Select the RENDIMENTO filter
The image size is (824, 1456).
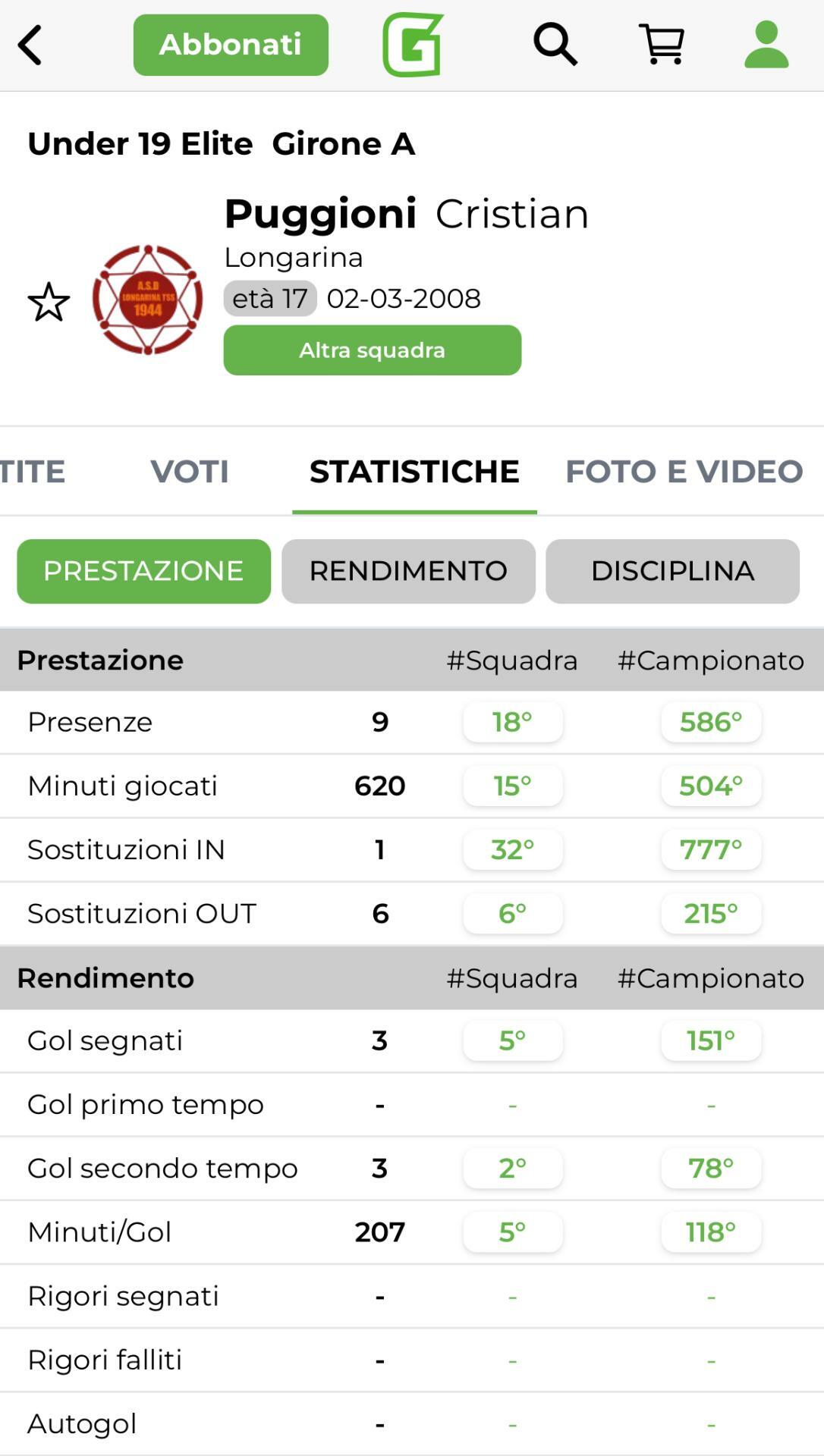pyautogui.click(x=408, y=571)
